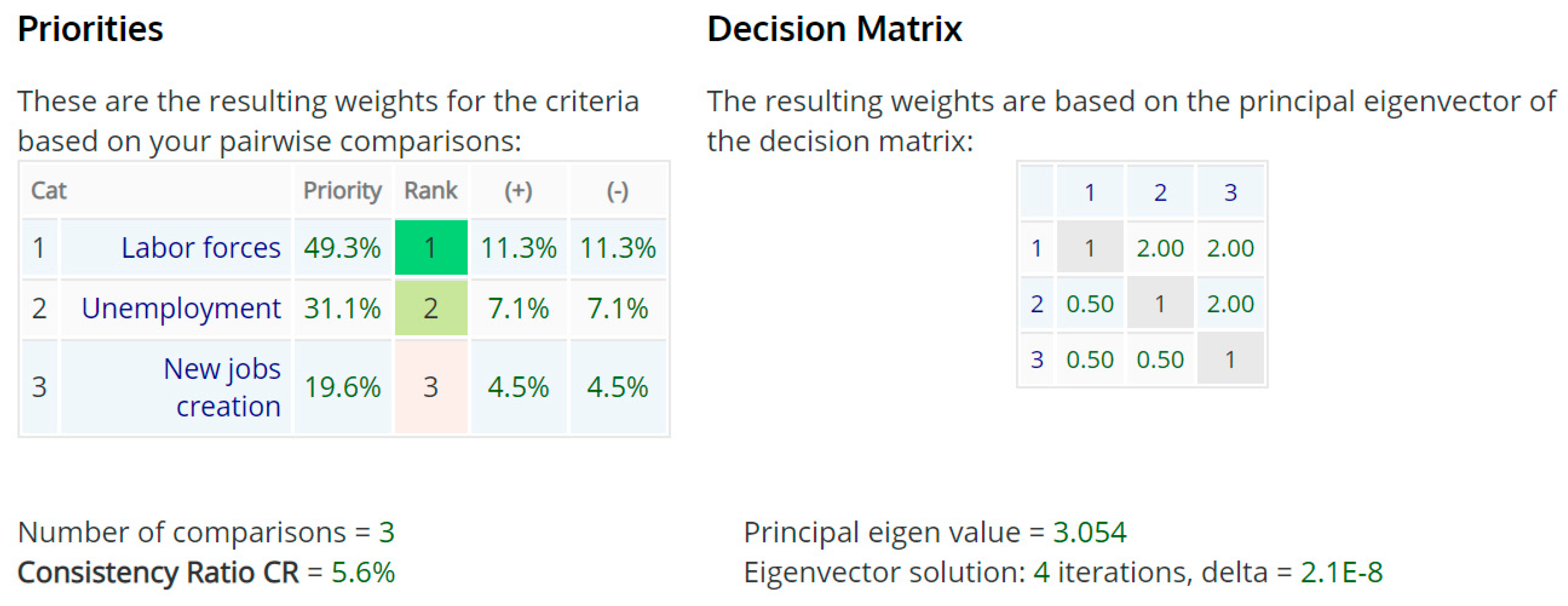This screenshot has width=1568, height=606.
Task: Click the (-) column header
Action: pyautogui.click(x=617, y=191)
